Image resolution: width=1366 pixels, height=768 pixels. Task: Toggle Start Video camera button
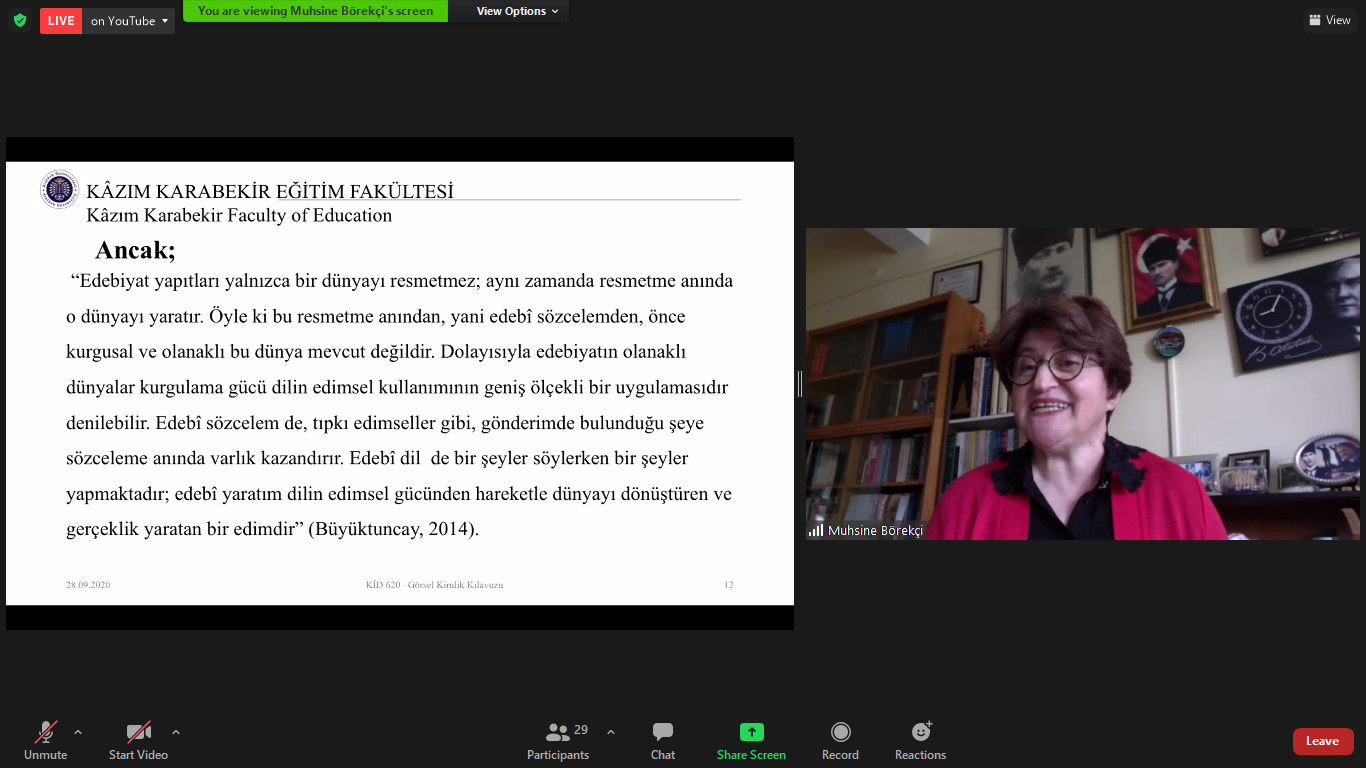138,741
